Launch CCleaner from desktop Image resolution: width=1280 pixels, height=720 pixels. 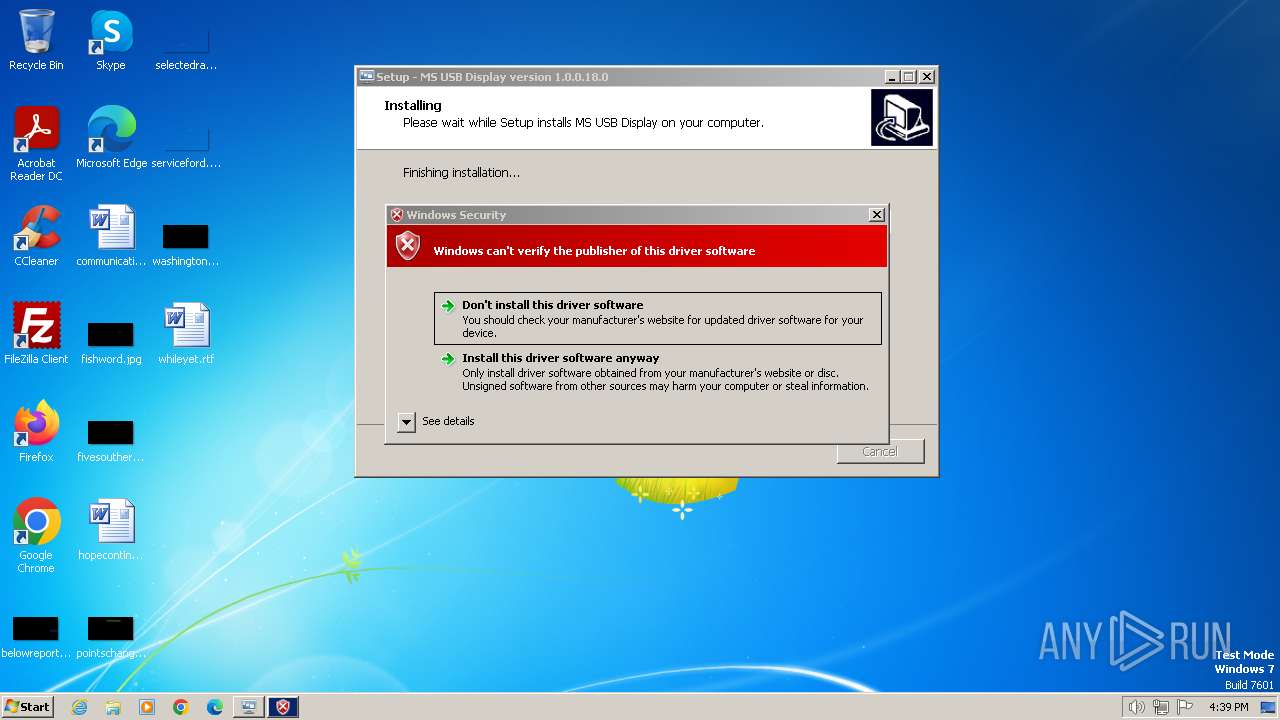pos(36,236)
